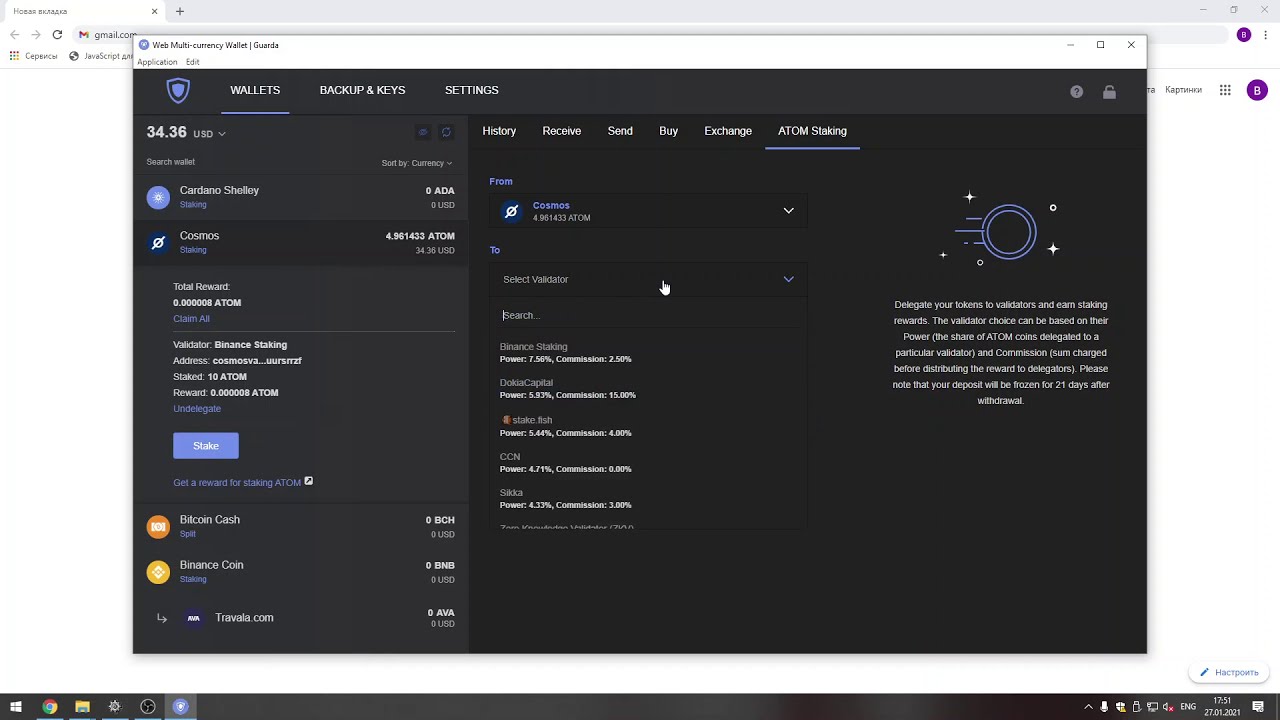The height and width of the screenshot is (720, 1280).
Task: Click Cosmos icon in the From field
Action: click(511, 211)
